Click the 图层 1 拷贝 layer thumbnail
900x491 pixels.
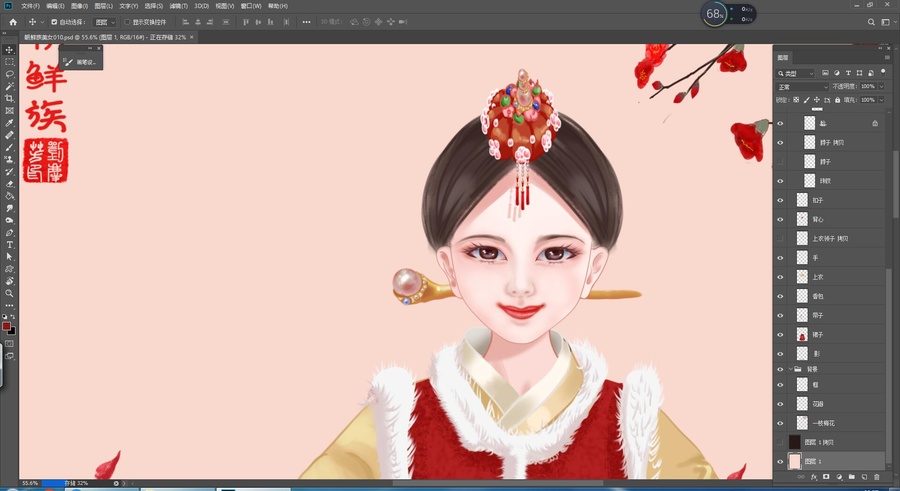794,442
